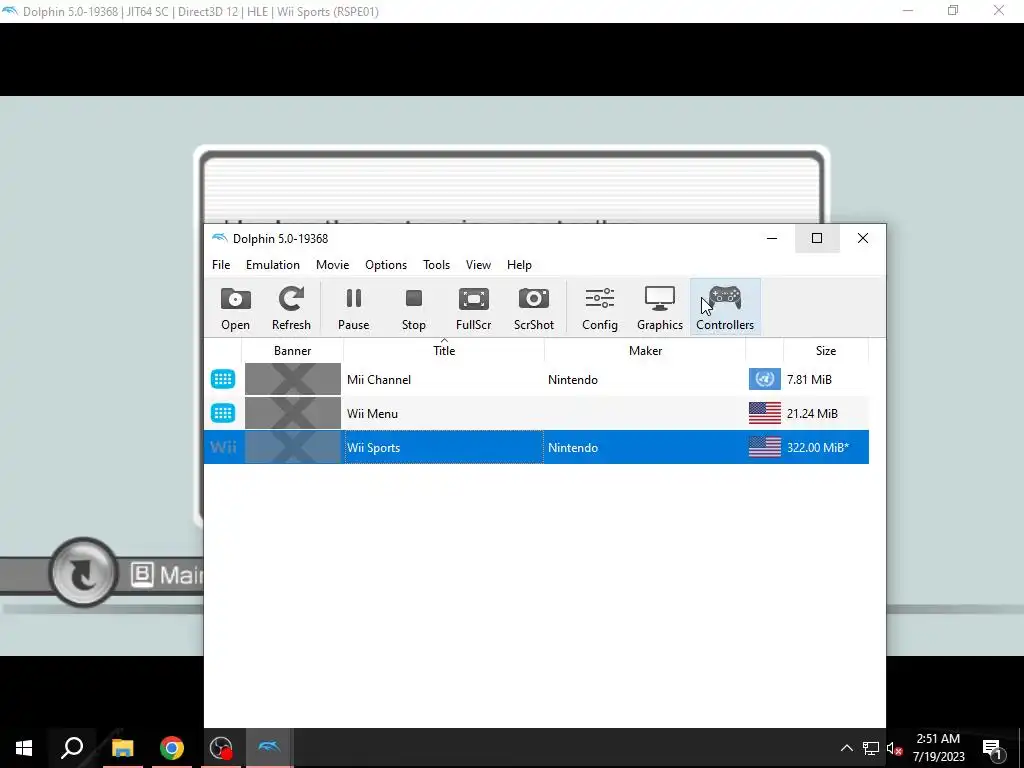
Task: Click the 7.81 MiB size value
Action: pos(809,379)
